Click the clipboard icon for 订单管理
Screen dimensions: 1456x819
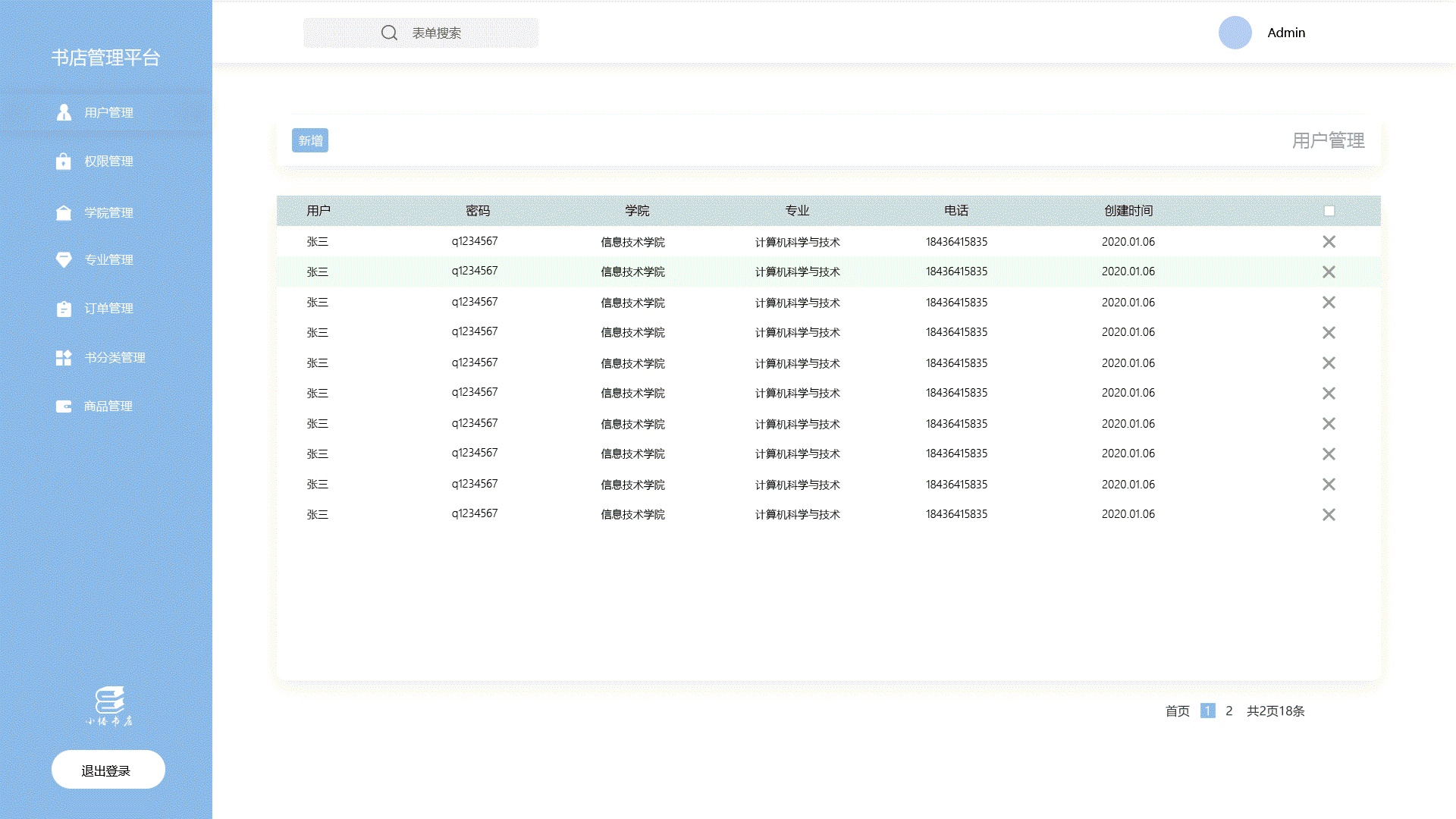point(64,309)
